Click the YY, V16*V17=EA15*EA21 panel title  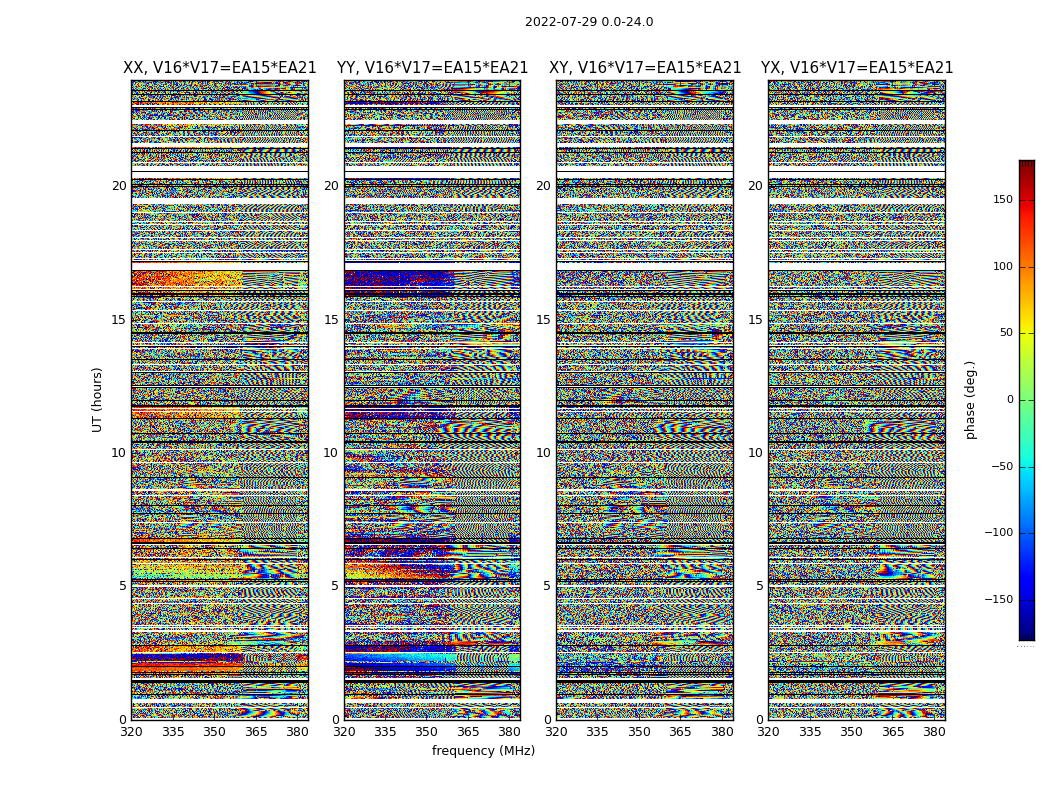coord(433,68)
